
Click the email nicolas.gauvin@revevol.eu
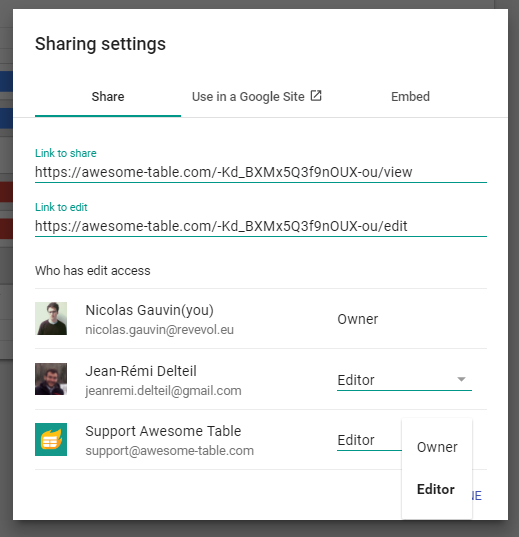point(160,330)
